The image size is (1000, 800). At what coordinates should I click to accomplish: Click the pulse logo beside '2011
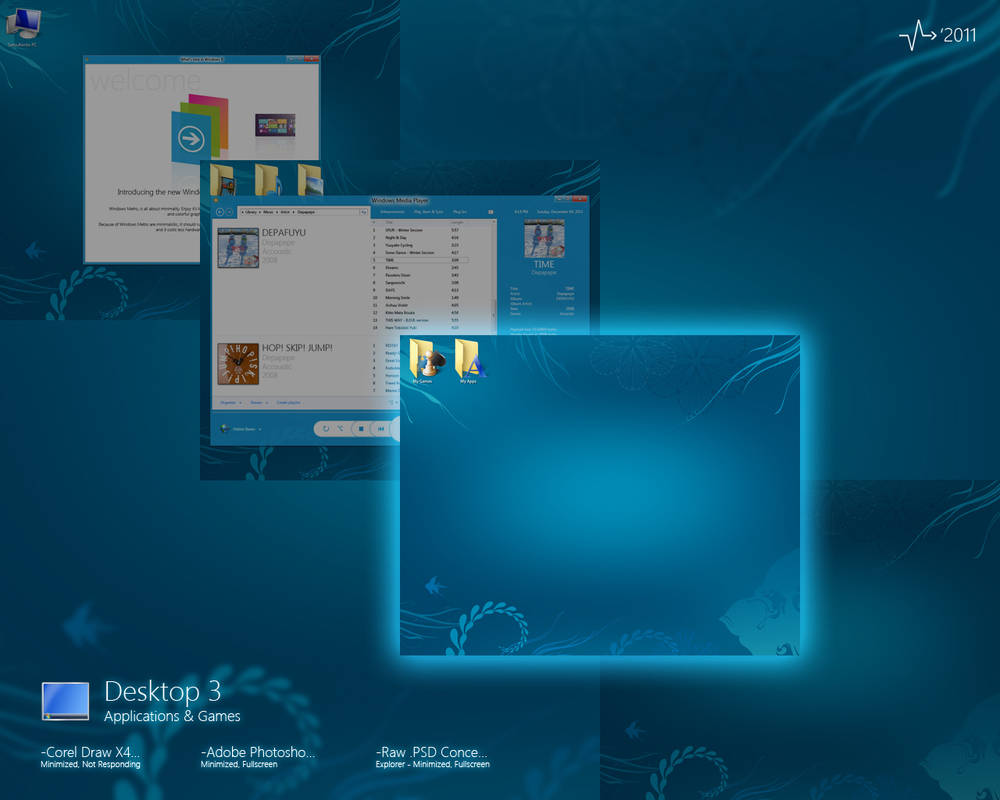point(917,35)
